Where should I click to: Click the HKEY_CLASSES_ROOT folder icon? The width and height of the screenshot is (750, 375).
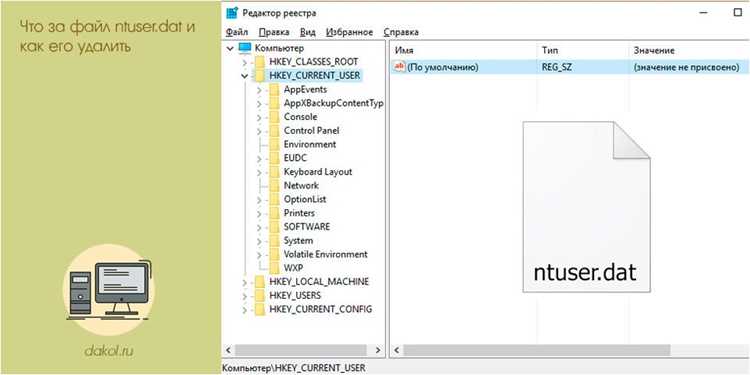click(x=259, y=62)
